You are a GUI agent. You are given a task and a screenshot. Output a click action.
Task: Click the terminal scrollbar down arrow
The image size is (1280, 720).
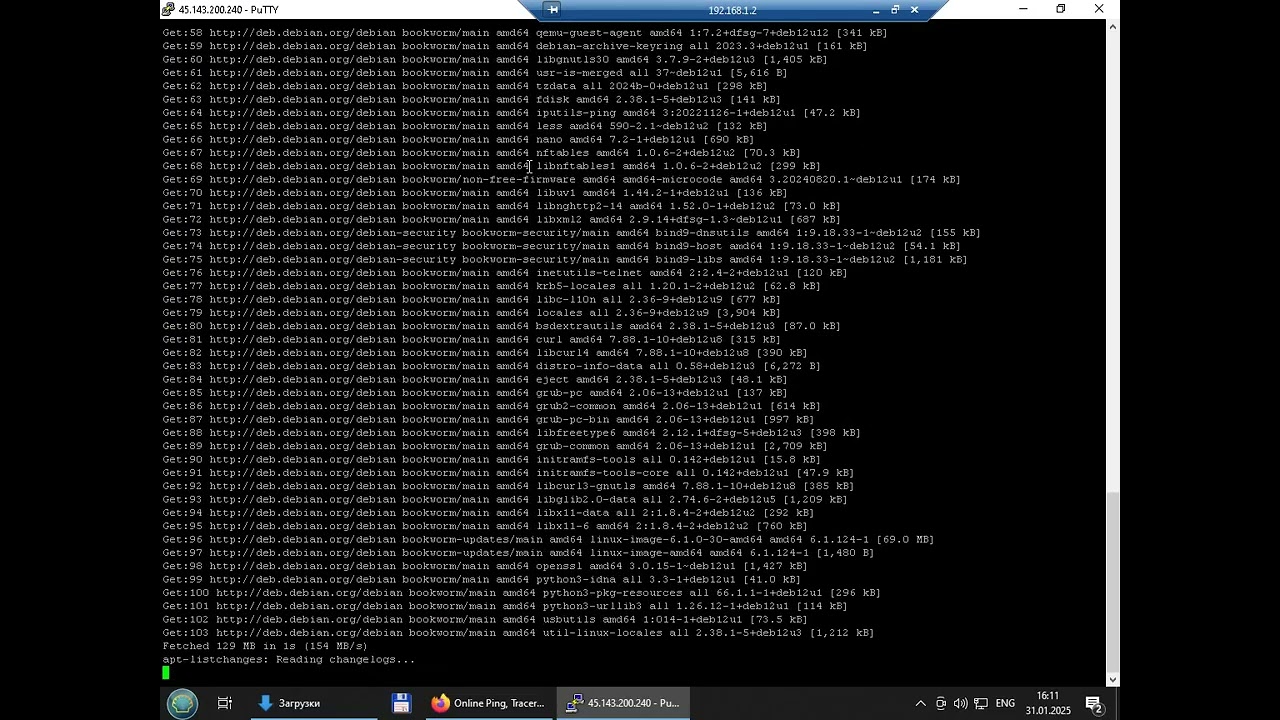pyautogui.click(x=1112, y=680)
